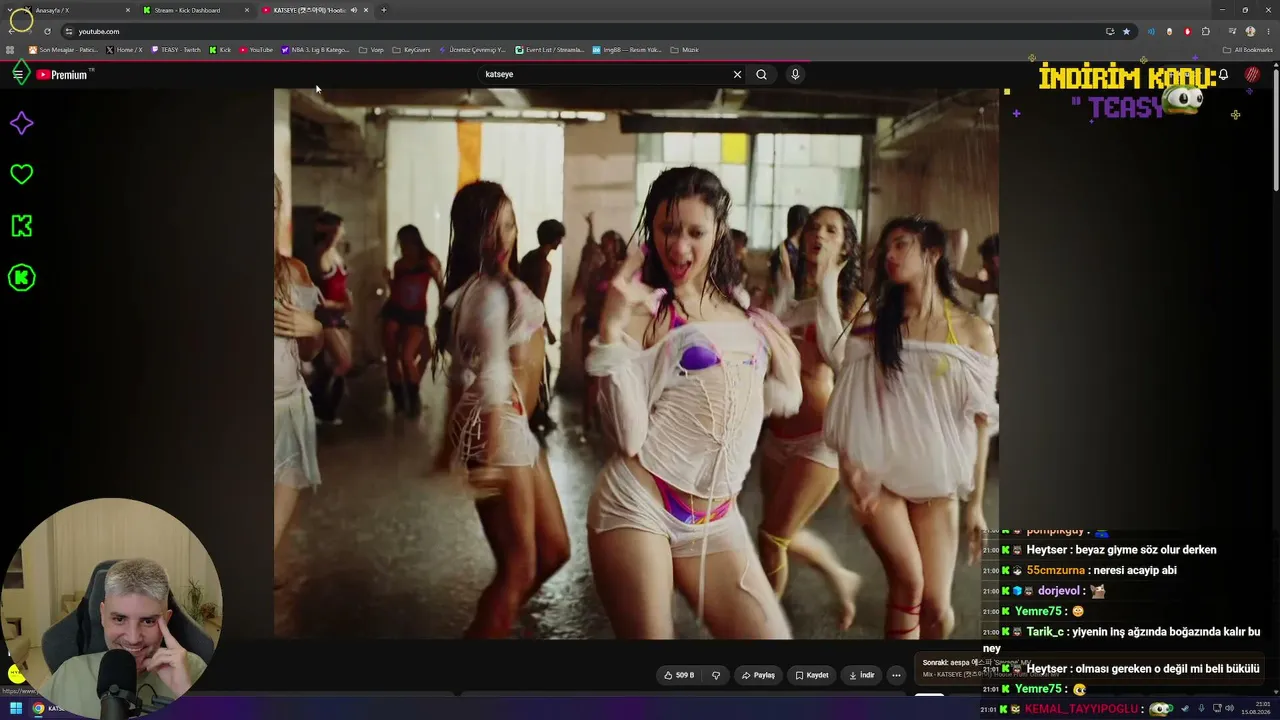Open Chrome apps grid shortcut

(11, 50)
